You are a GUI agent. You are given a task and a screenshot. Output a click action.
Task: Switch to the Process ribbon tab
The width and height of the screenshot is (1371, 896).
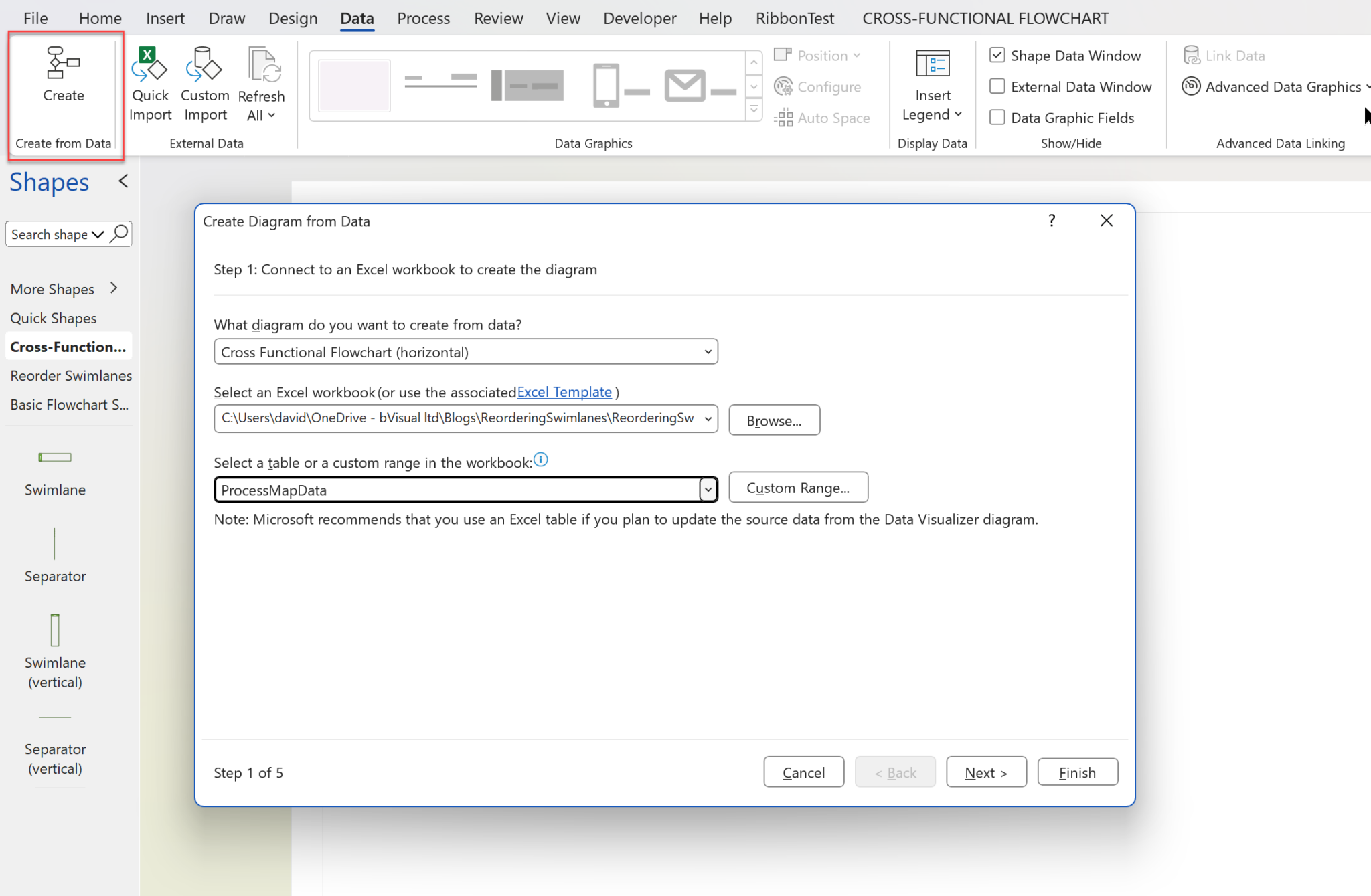(423, 18)
